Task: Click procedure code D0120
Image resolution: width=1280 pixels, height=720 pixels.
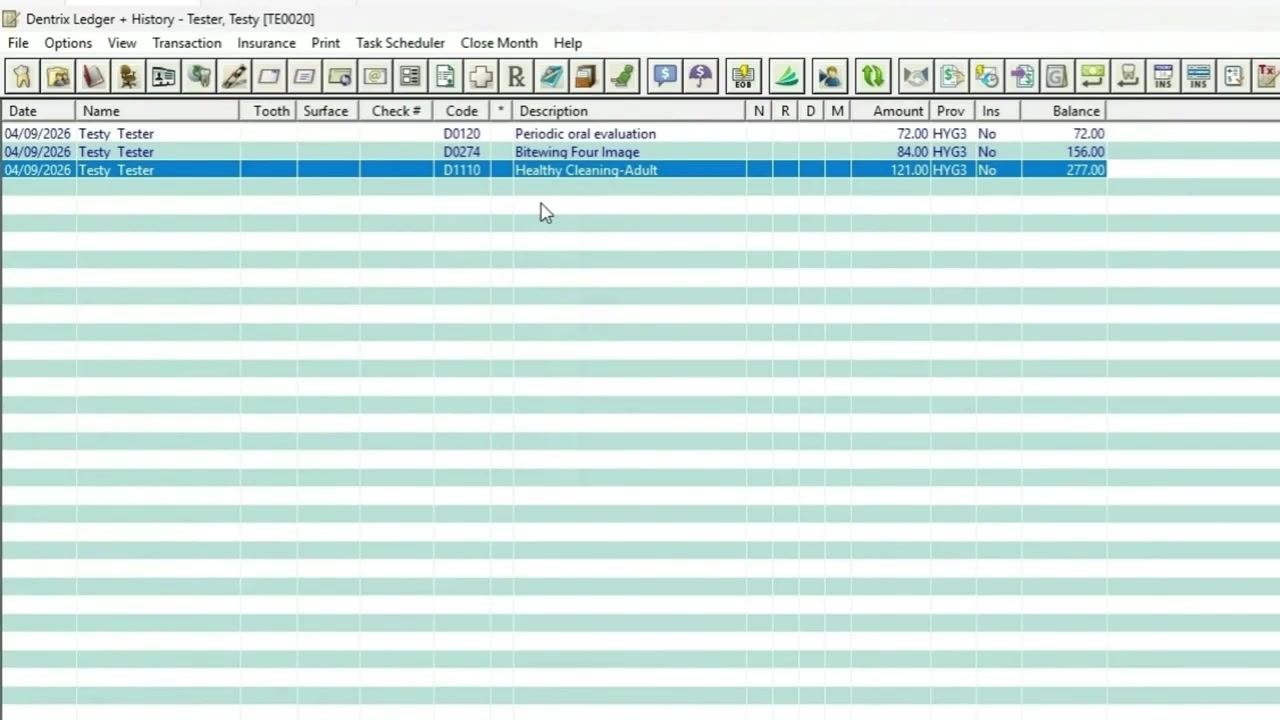Action: point(462,134)
